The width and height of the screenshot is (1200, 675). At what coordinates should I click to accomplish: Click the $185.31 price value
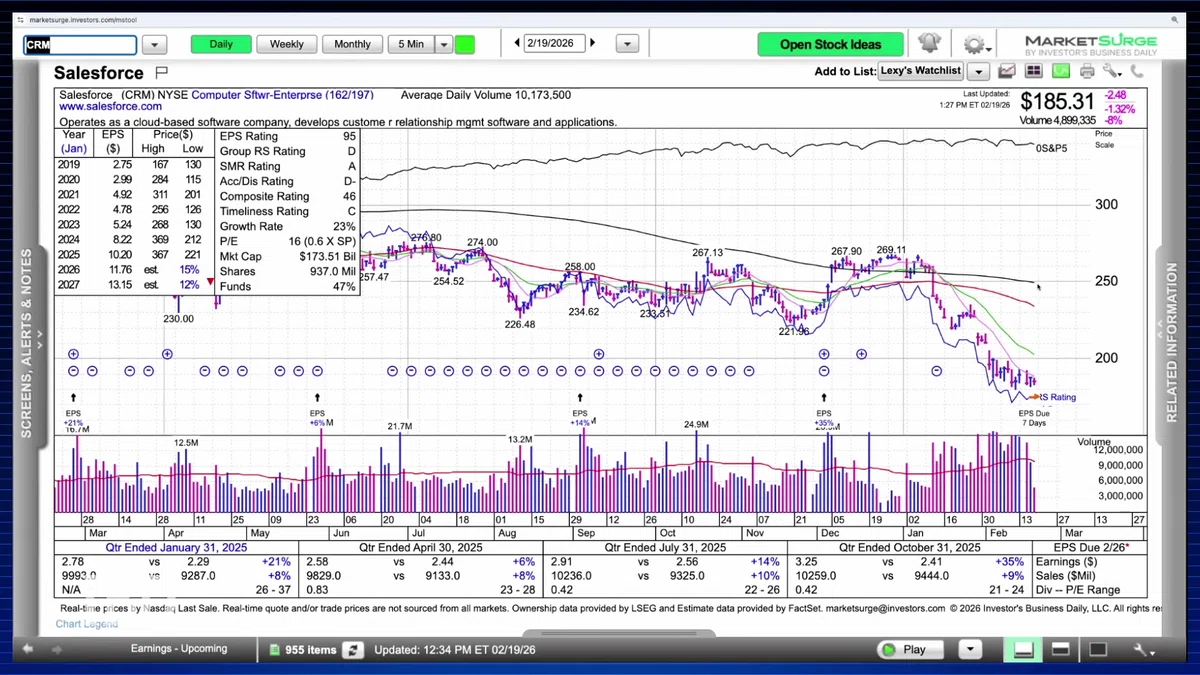tap(1059, 102)
